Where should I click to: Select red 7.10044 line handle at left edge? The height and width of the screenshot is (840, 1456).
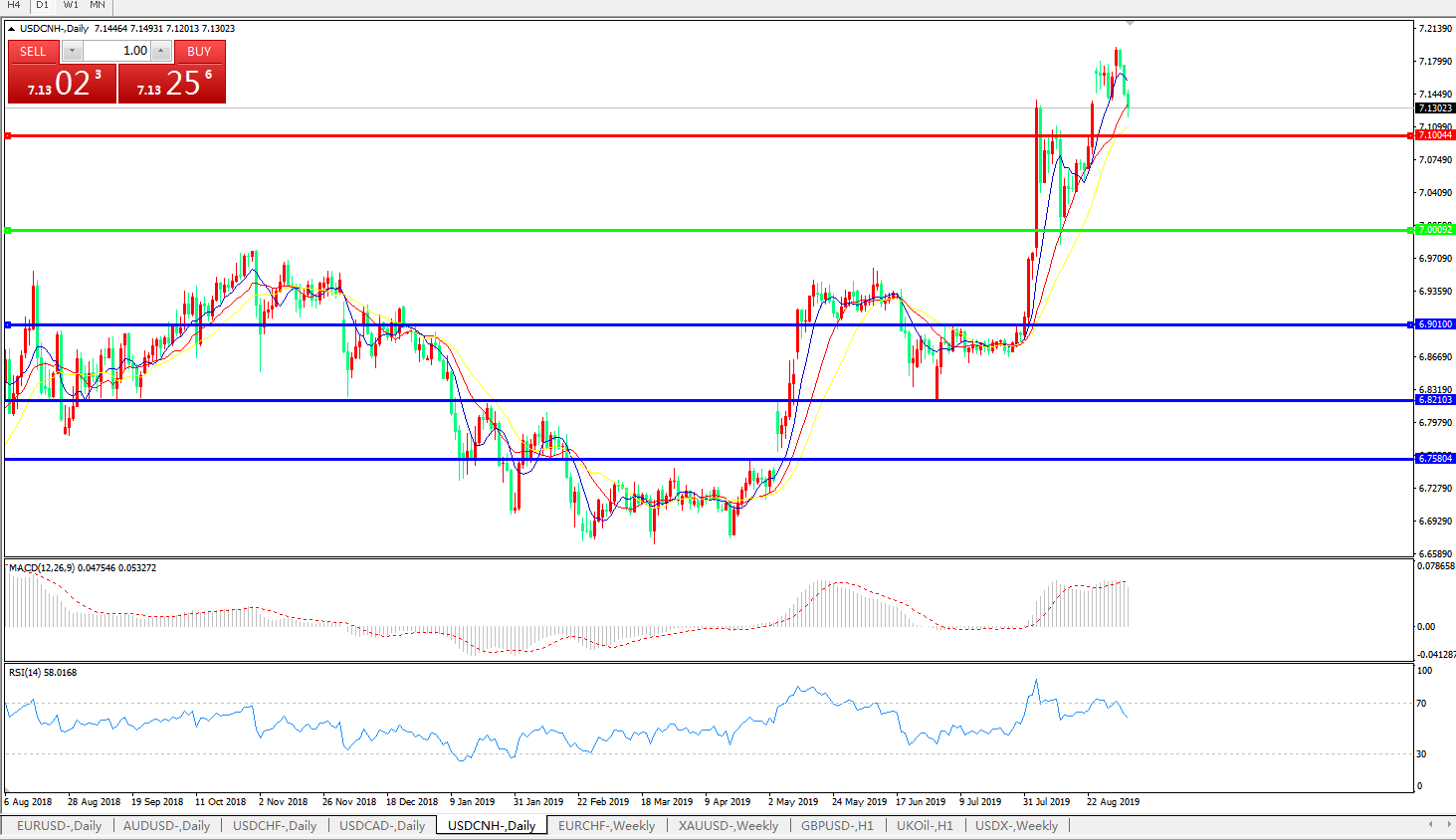[x=8, y=135]
